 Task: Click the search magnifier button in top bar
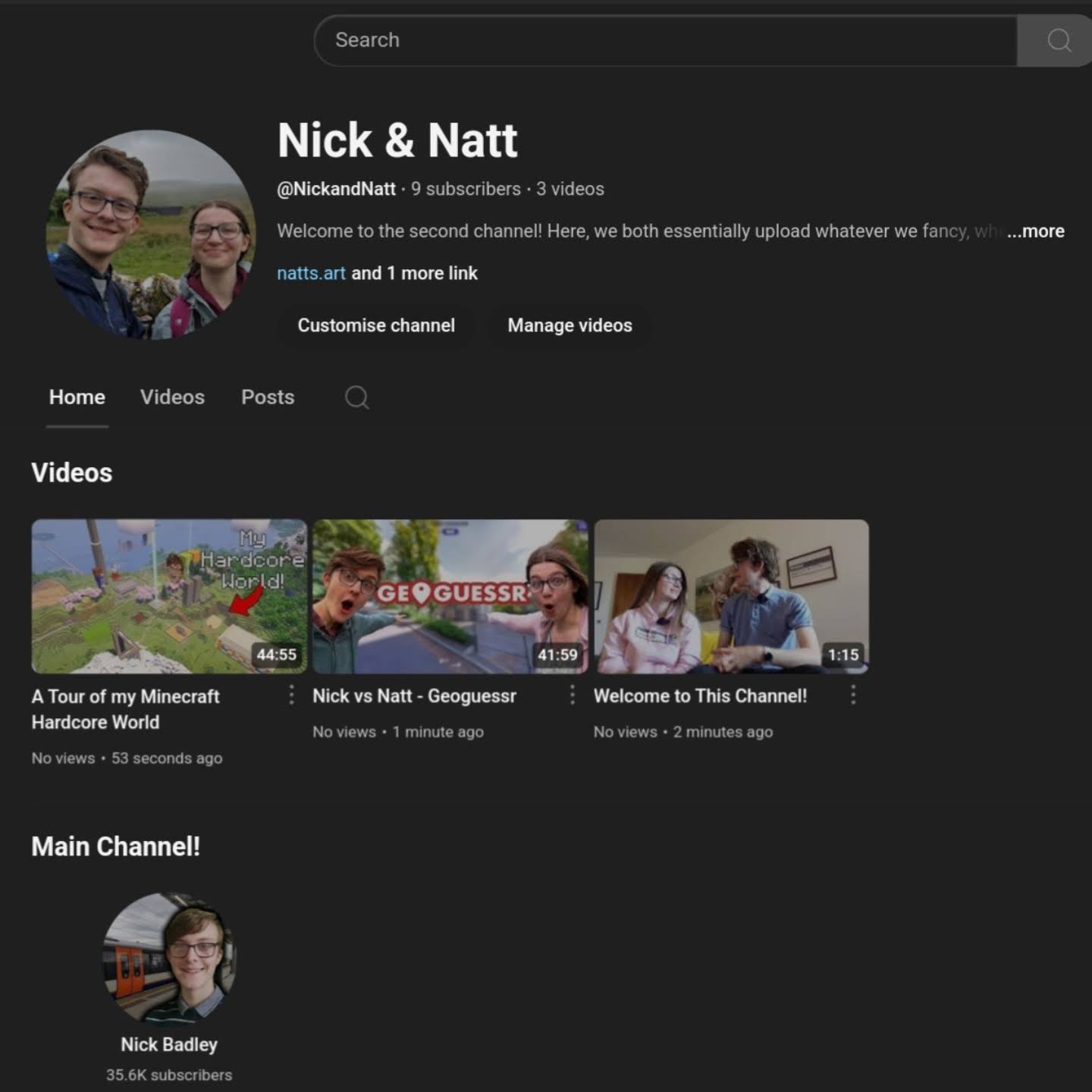(x=1058, y=40)
